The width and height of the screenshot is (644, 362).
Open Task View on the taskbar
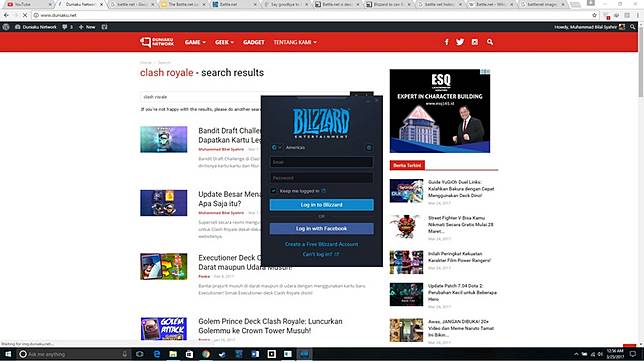click(x=140, y=354)
